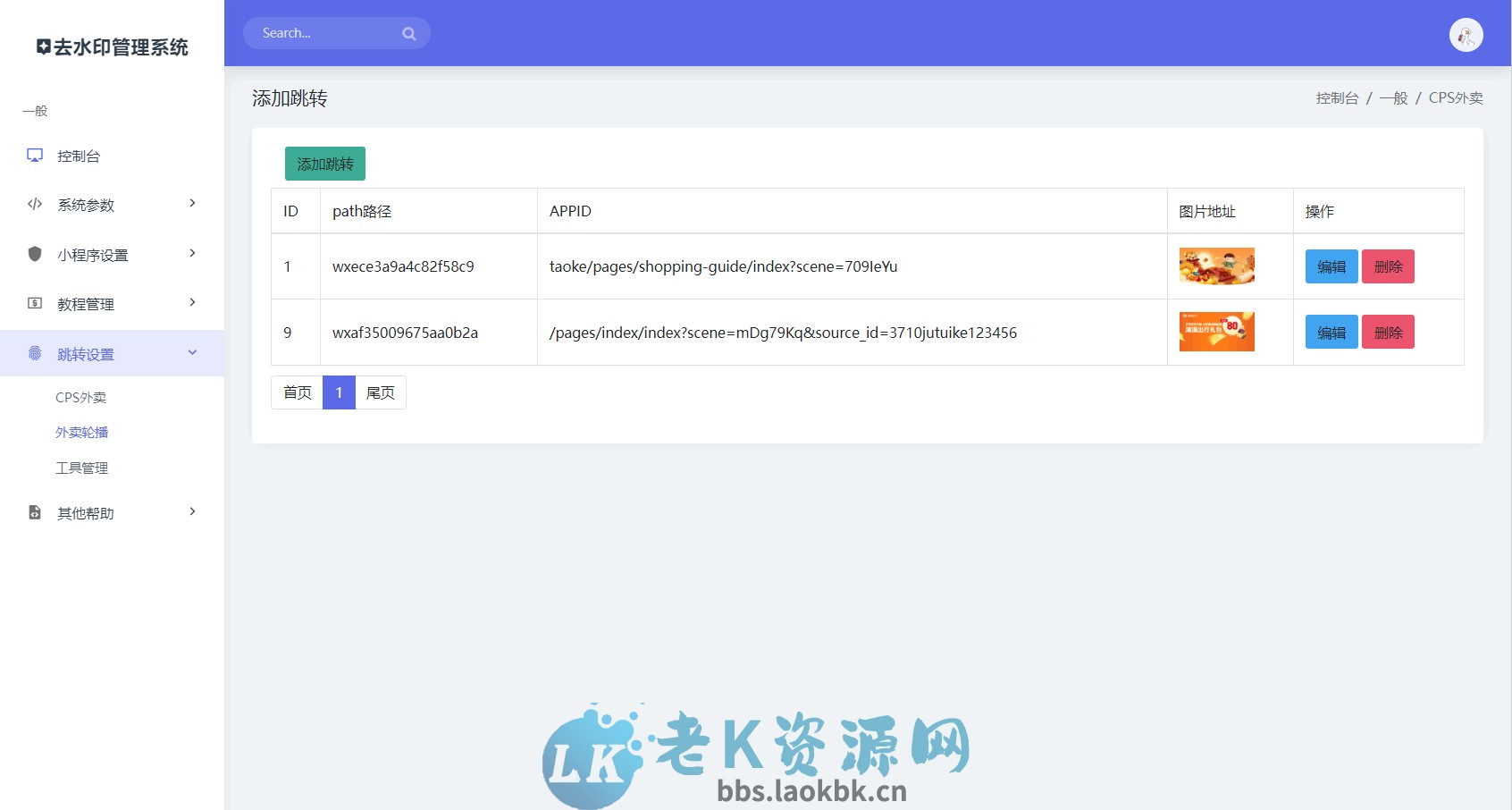The width and height of the screenshot is (1512, 810).
Task: Click the image thumbnail in row ID 9
Action: point(1216,332)
